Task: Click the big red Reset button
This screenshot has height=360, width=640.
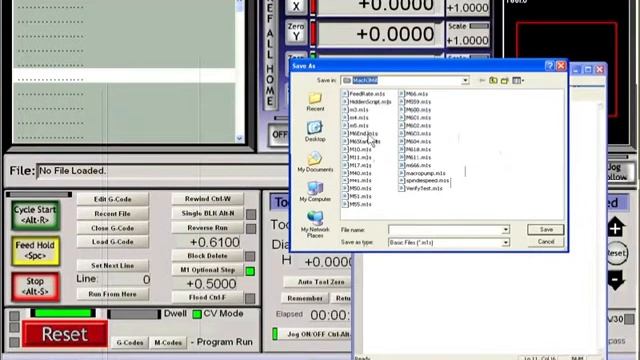Action: (65, 334)
